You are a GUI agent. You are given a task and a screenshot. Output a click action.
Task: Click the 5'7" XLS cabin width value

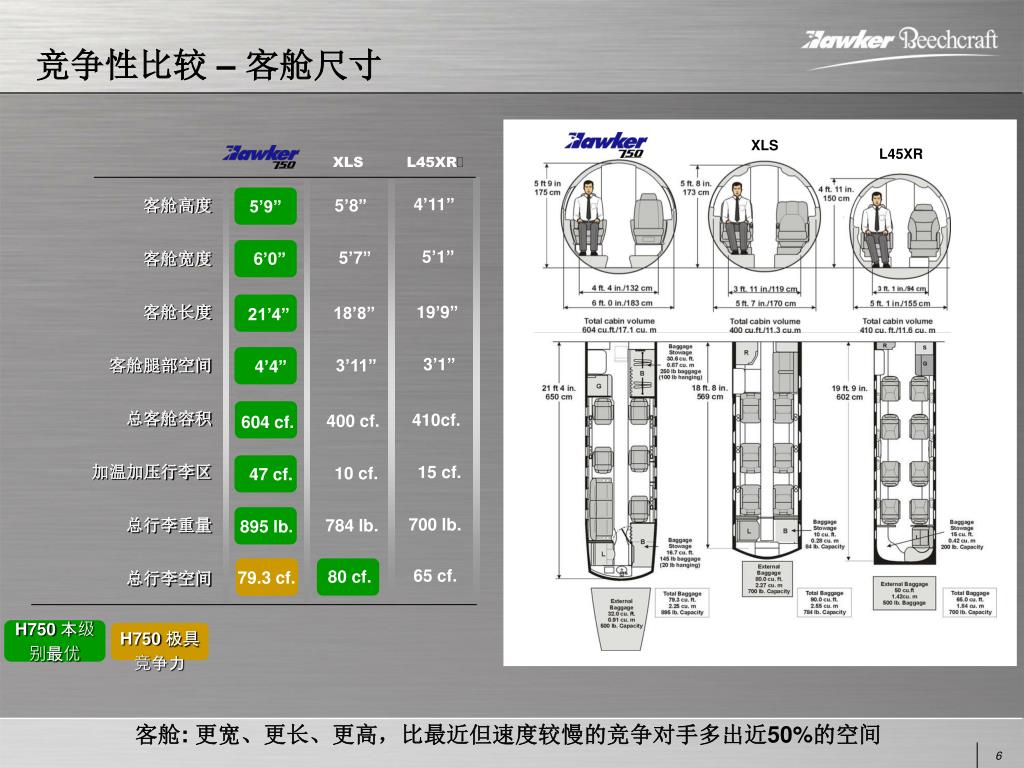pyautogui.click(x=355, y=258)
